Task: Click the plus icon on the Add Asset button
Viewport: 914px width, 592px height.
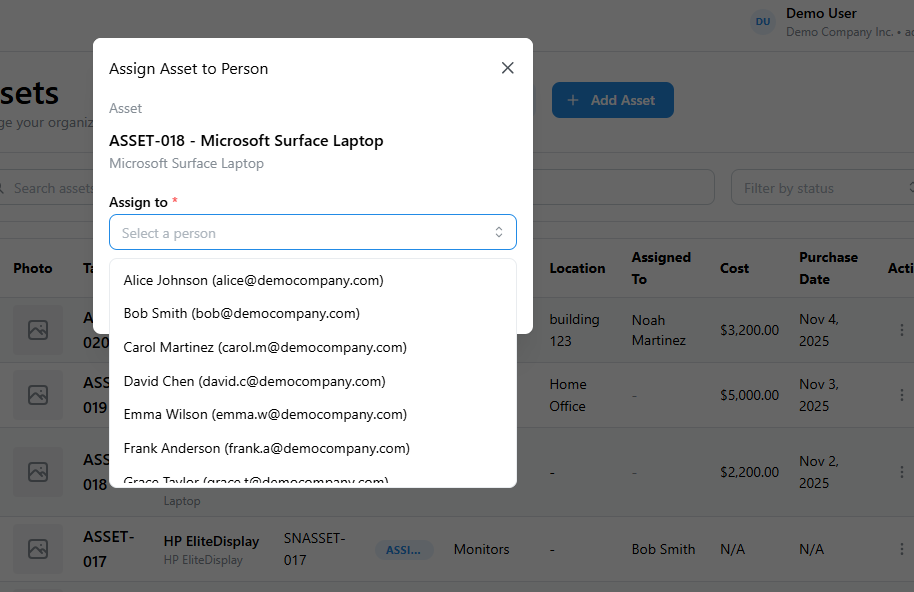Action: click(x=572, y=100)
